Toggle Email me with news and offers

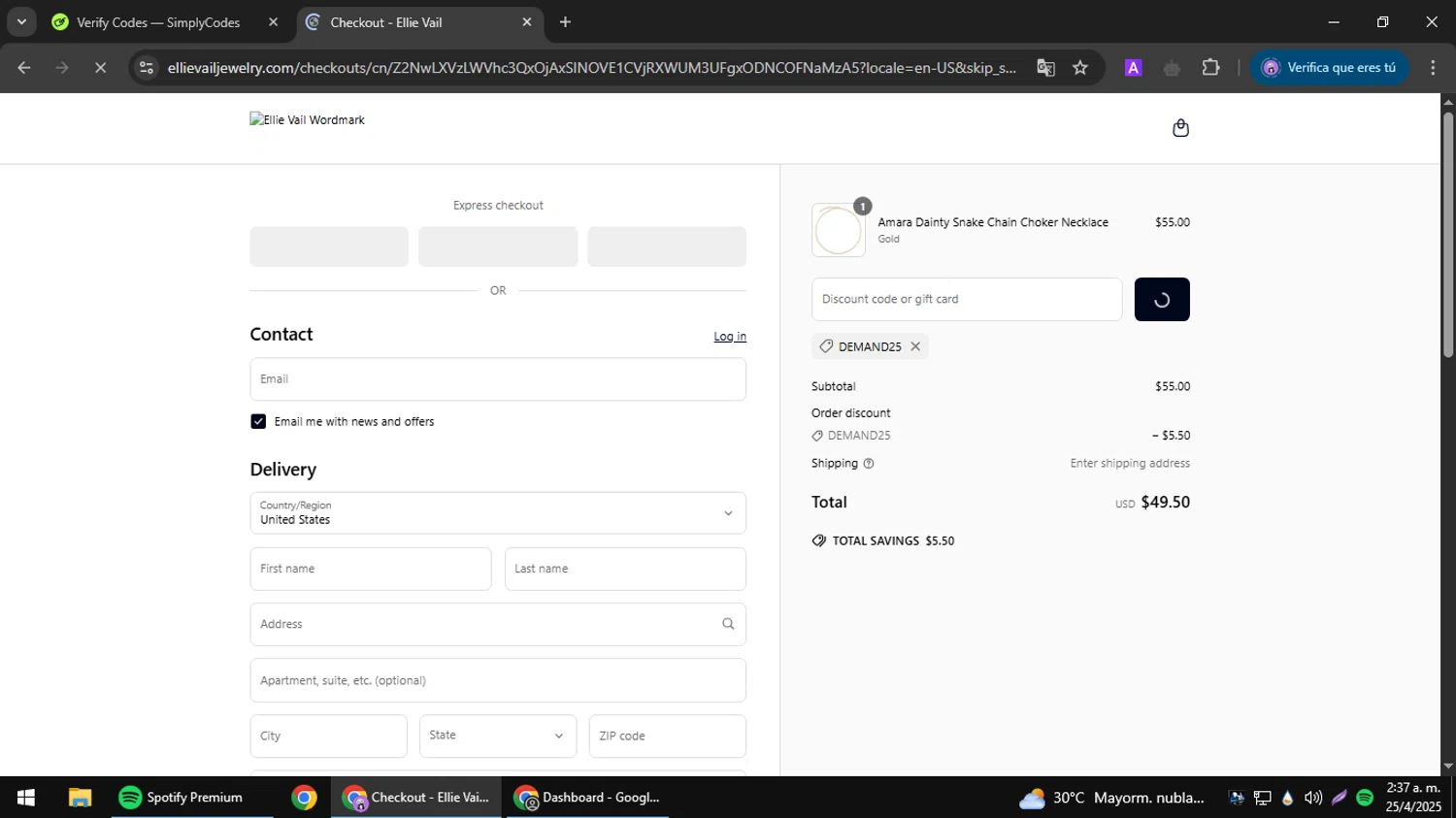258,421
